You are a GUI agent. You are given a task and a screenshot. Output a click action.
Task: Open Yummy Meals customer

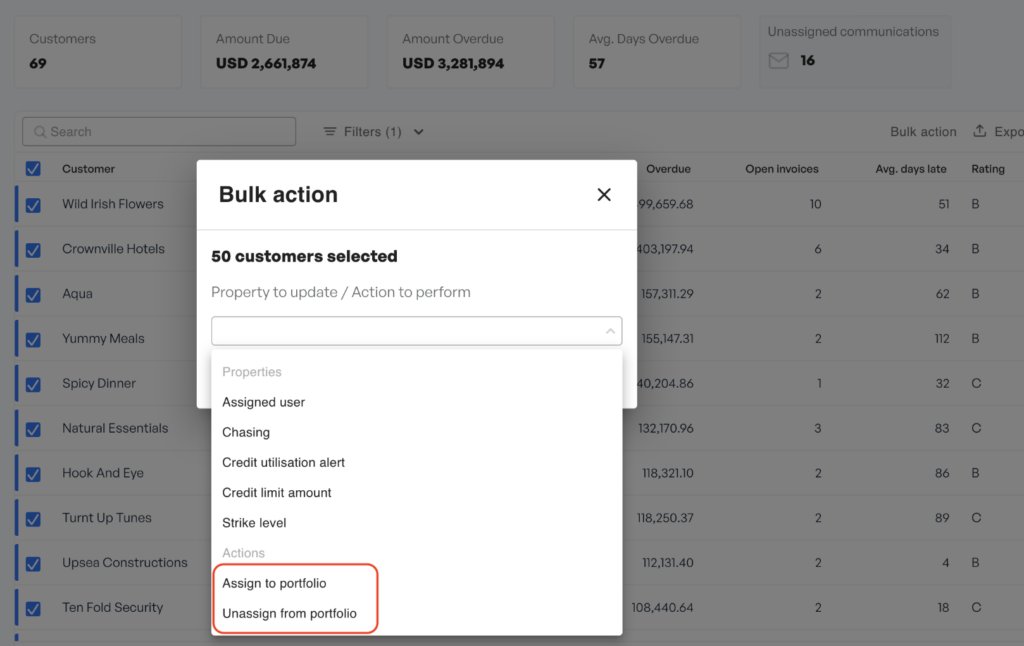(103, 338)
